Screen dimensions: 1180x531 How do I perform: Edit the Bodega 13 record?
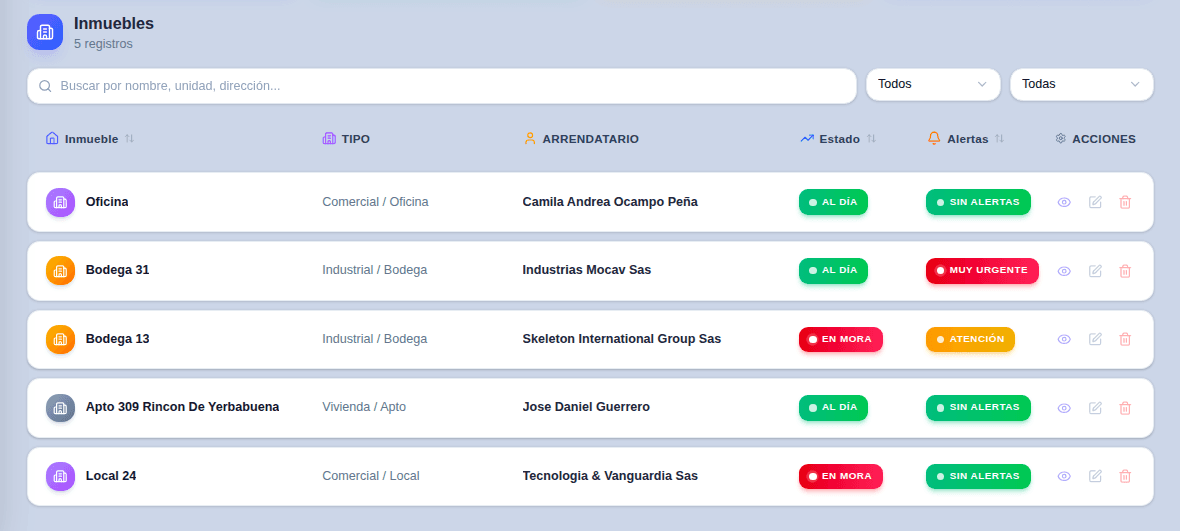coord(1095,339)
